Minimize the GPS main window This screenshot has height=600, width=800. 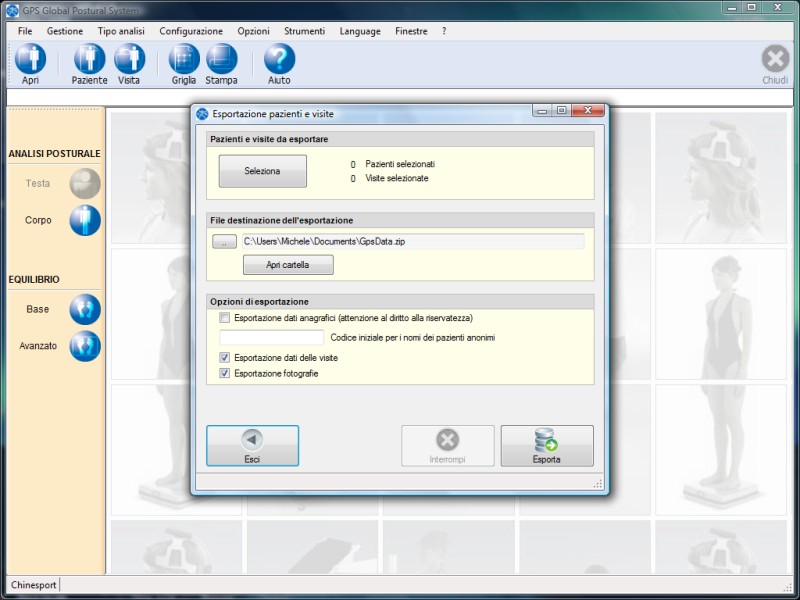click(731, 8)
